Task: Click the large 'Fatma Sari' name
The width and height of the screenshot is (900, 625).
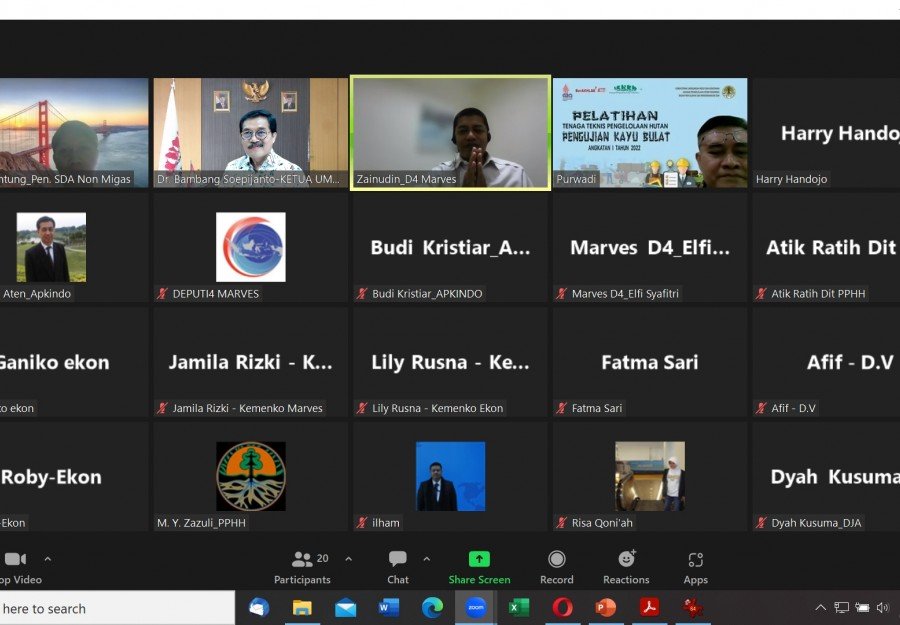Action: [650, 362]
